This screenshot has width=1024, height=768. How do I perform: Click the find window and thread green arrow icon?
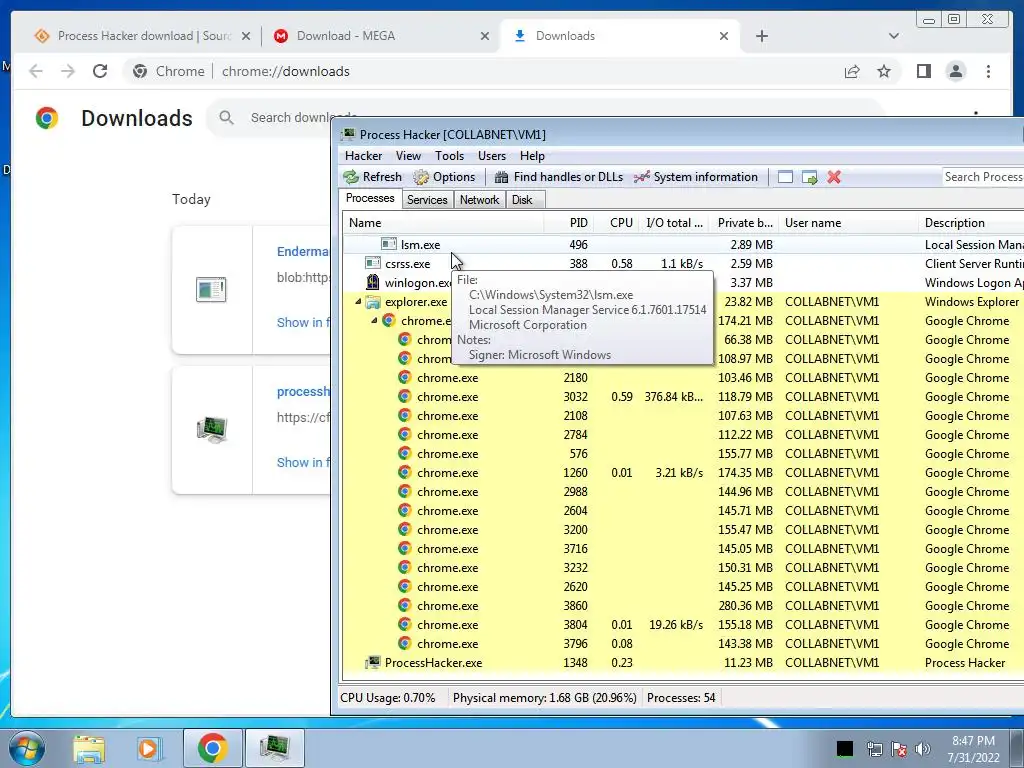click(x=810, y=177)
